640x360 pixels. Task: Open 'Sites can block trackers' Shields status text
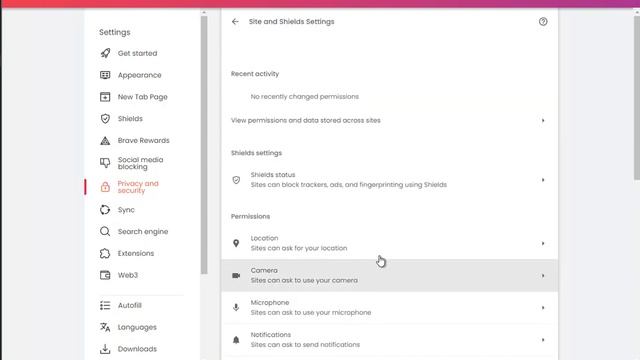click(x=349, y=185)
